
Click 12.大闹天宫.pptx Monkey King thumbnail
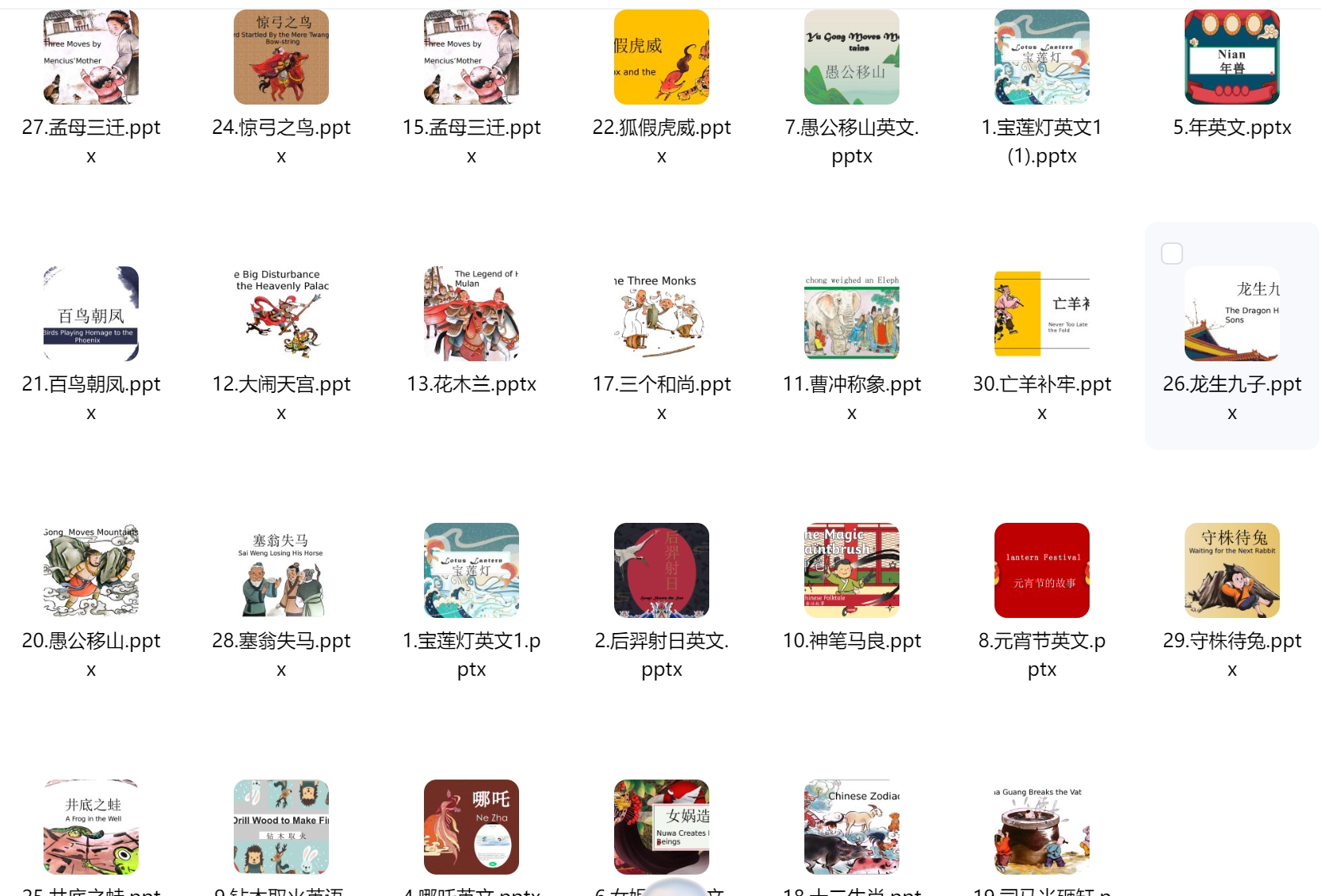(x=281, y=314)
